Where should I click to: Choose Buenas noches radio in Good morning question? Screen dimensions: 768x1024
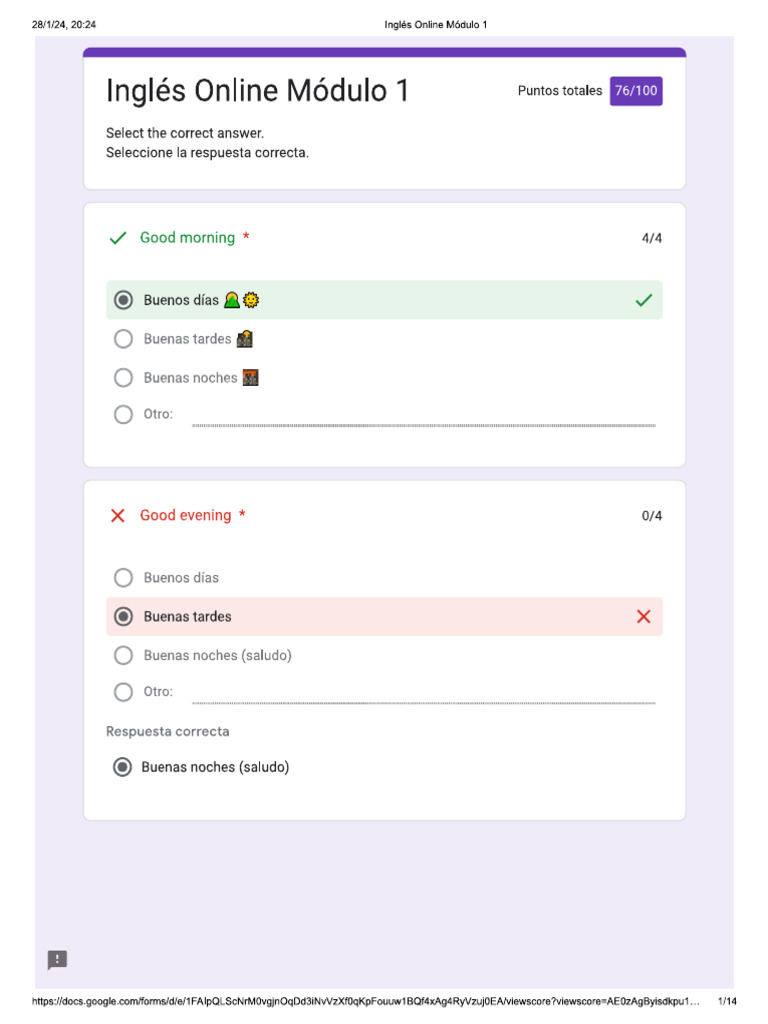(123, 378)
